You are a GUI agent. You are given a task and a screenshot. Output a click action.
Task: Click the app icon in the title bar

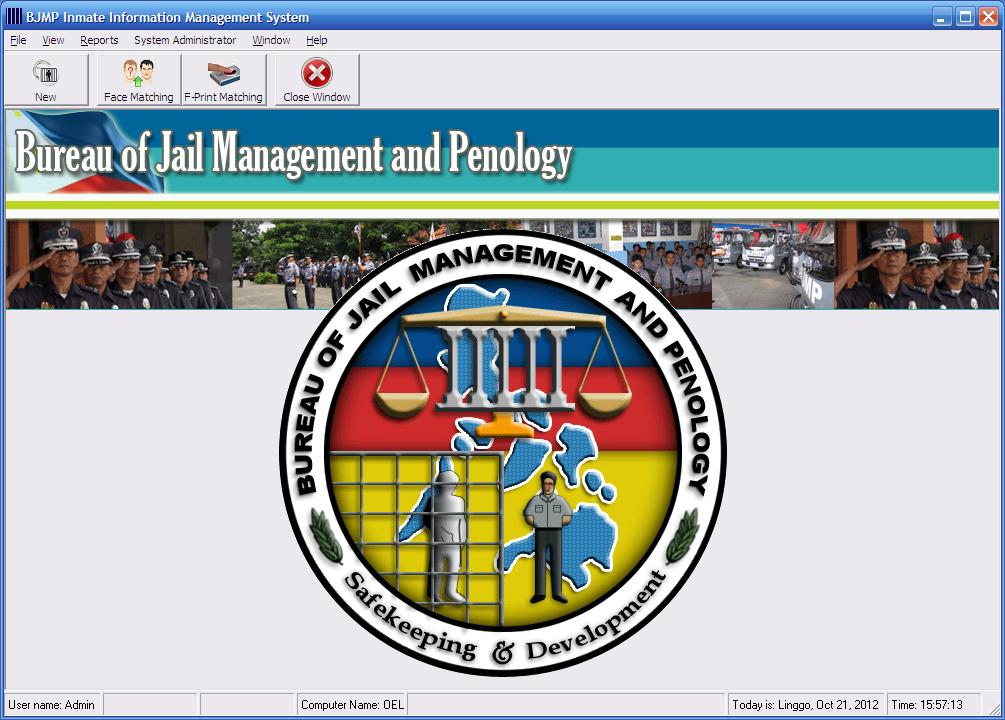click(x=13, y=17)
